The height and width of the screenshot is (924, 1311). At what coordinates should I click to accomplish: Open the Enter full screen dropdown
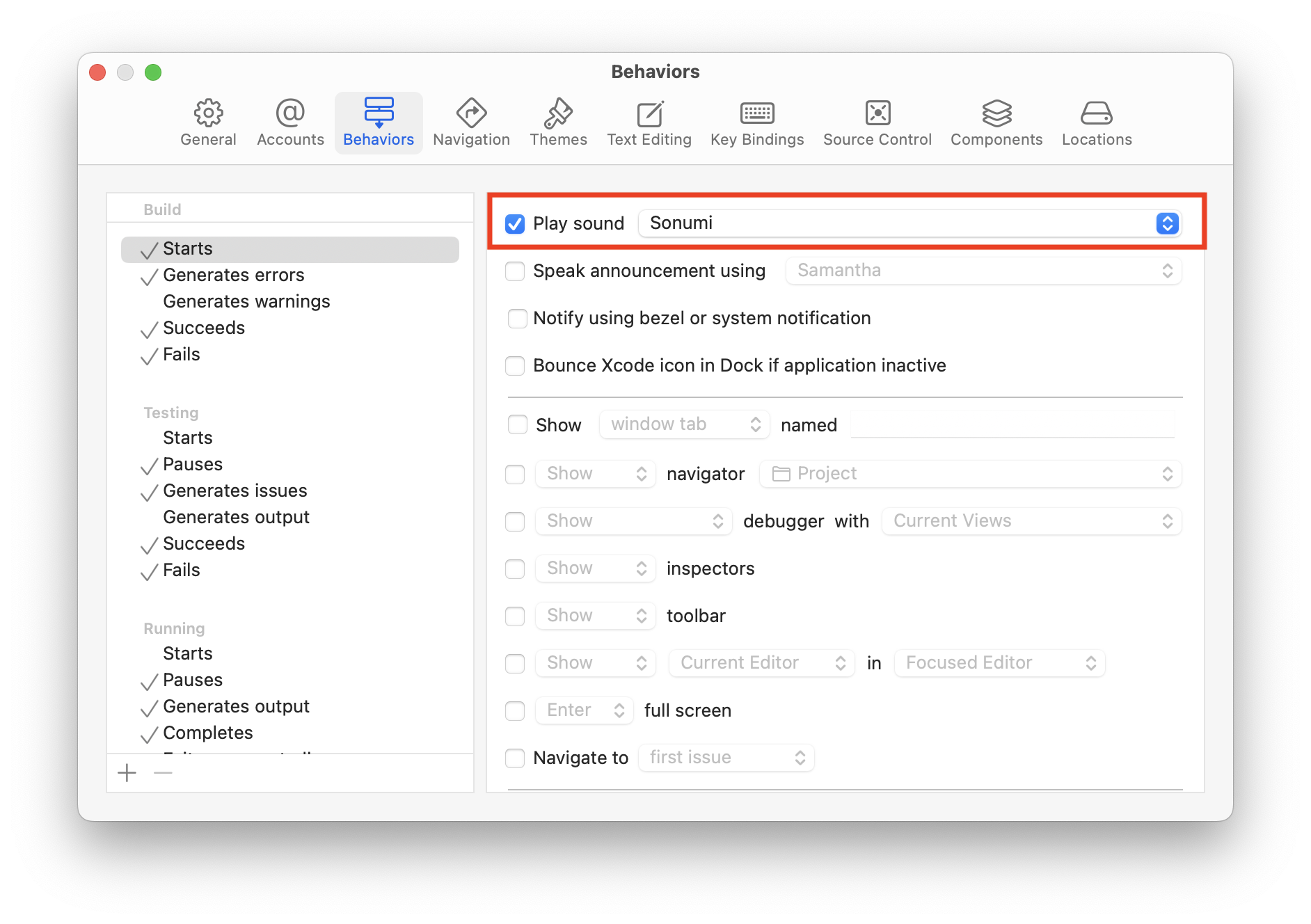[584, 710]
